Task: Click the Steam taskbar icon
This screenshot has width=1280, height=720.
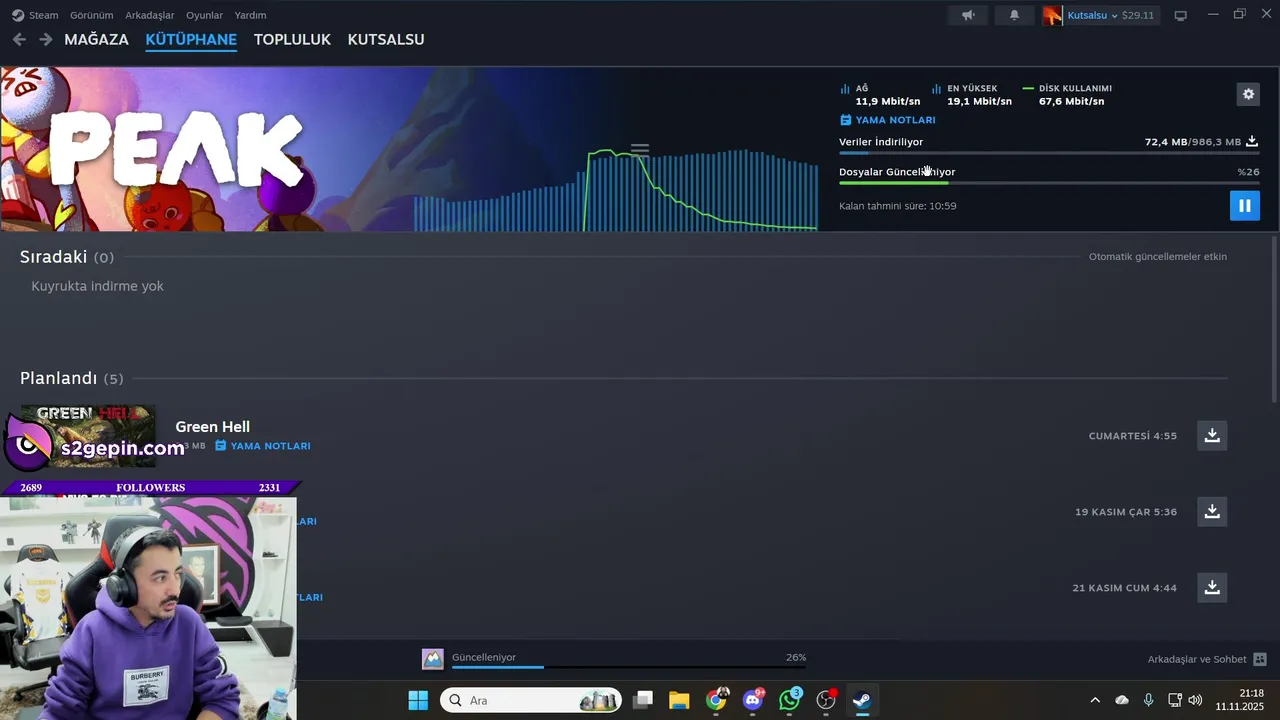Action: [862, 700]
